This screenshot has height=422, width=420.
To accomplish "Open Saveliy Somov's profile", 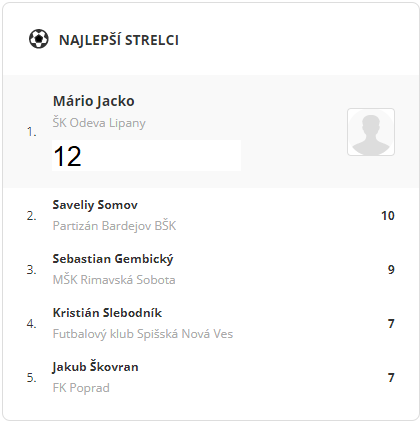I will point(95,205).
